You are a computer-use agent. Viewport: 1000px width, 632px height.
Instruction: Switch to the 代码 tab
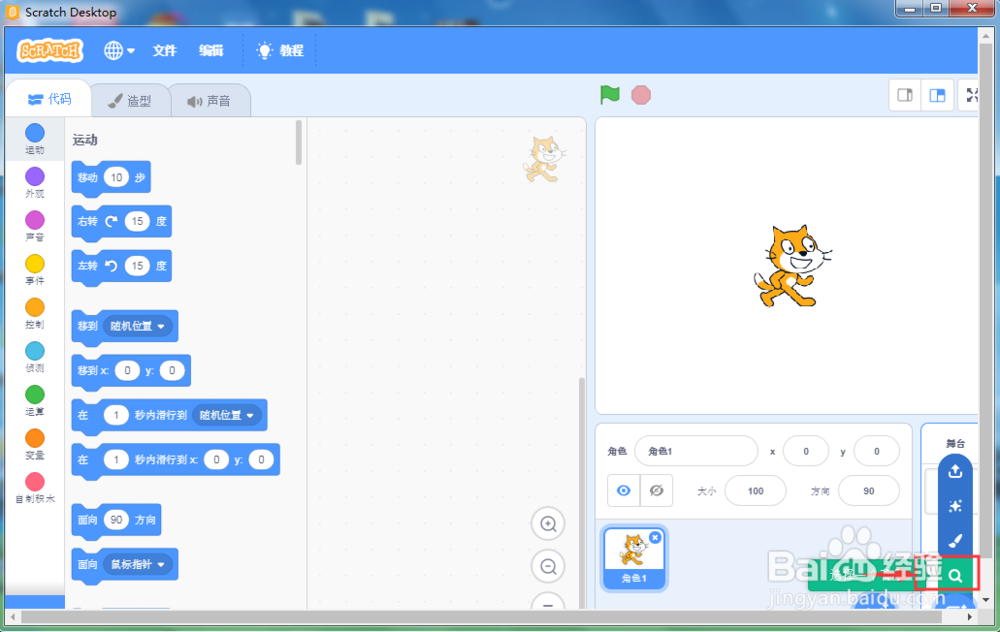[50, 99]
